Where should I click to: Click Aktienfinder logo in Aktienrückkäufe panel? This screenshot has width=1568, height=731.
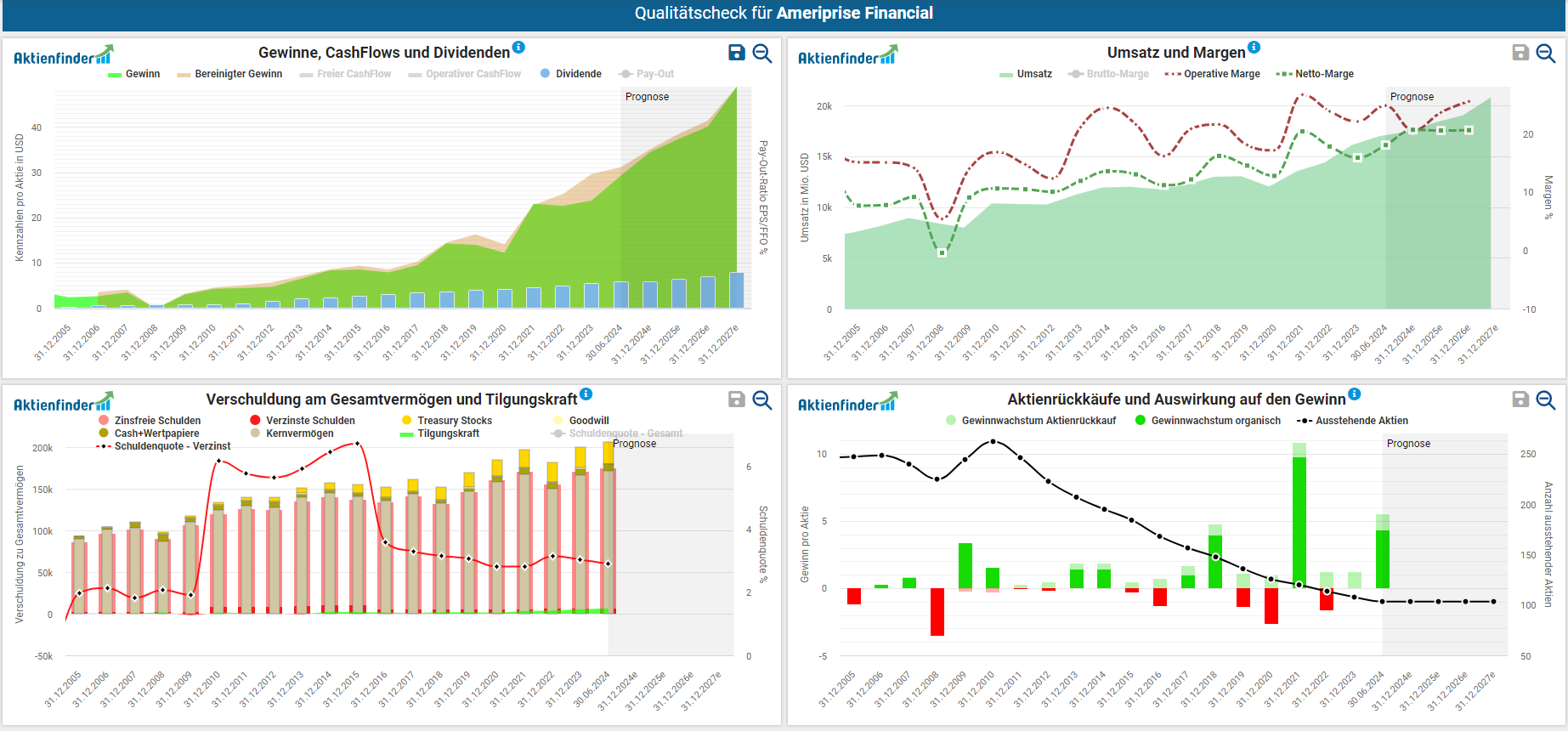pyautogui.click(x=846, y=403)
